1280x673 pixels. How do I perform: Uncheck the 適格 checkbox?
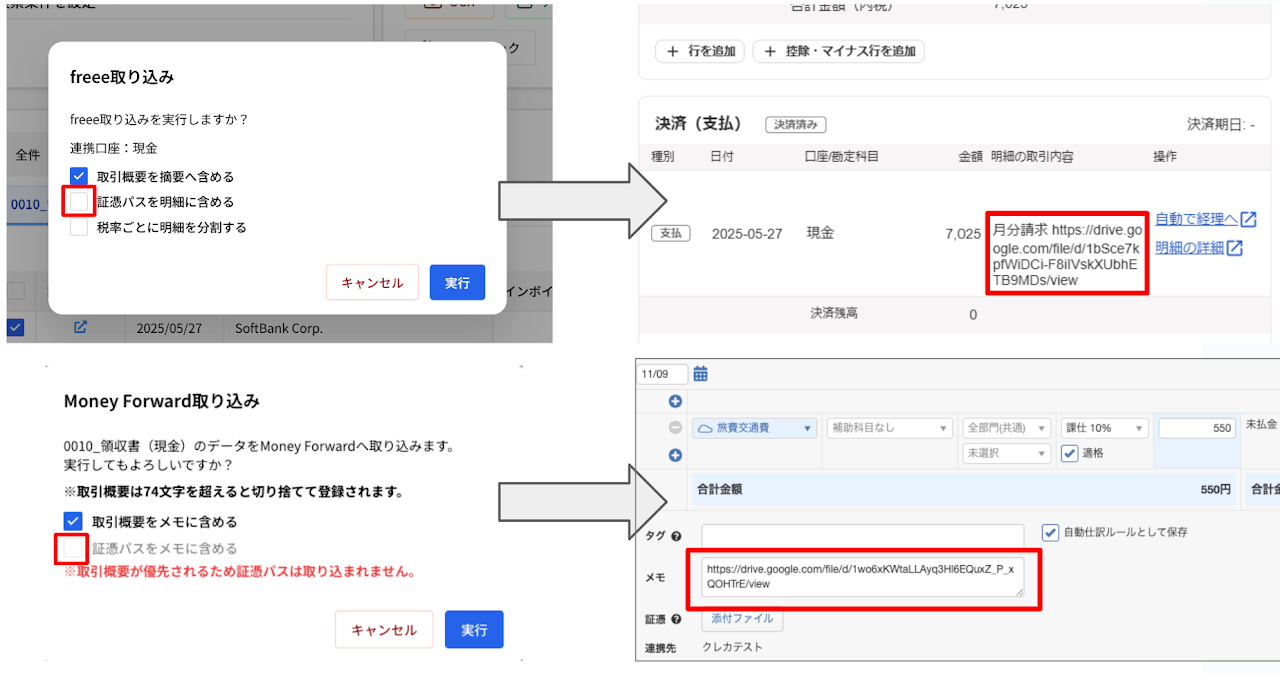pyautogui.click(x=1069, y=453)
